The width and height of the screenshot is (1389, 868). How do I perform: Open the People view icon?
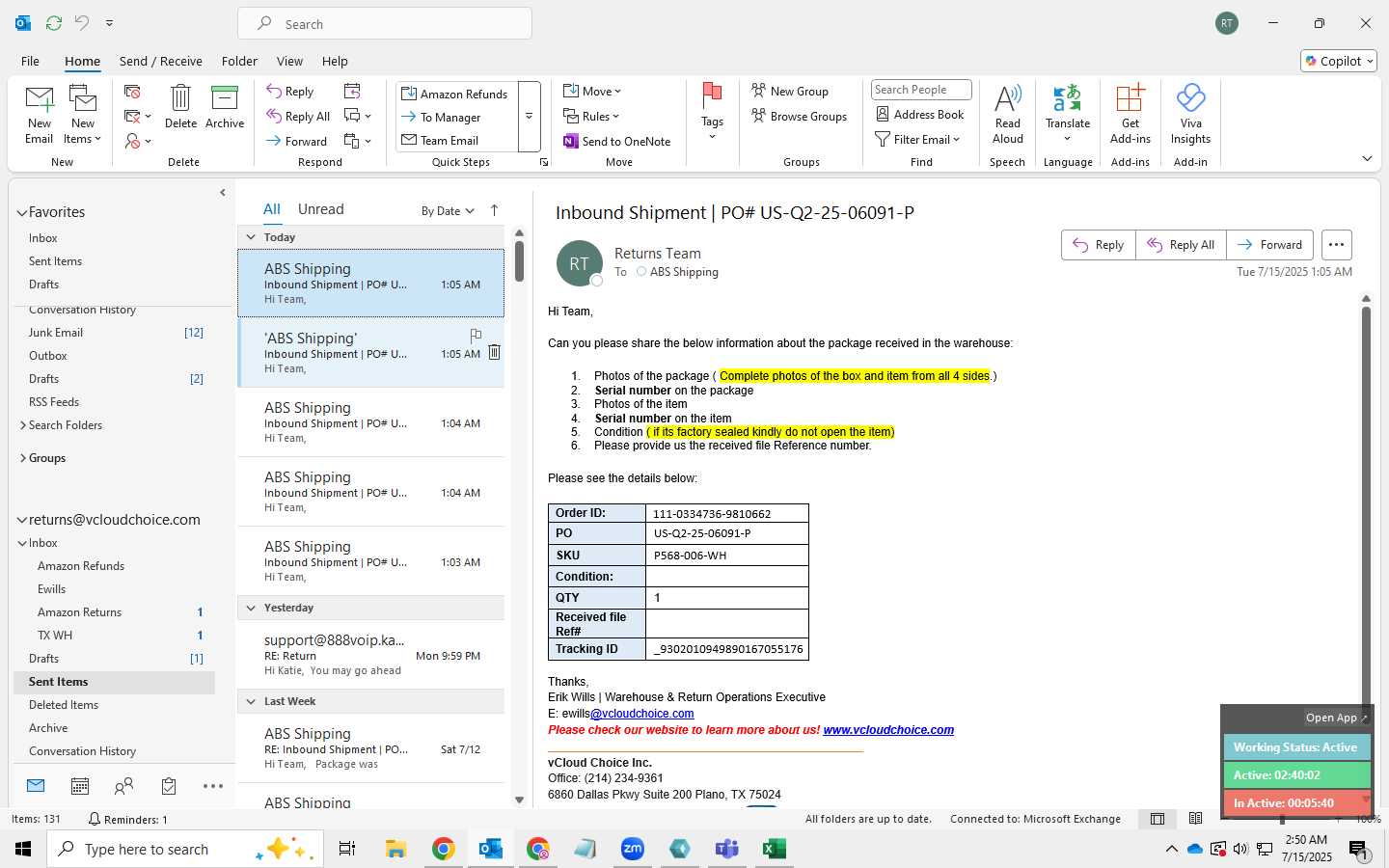(x=123, y=786)
